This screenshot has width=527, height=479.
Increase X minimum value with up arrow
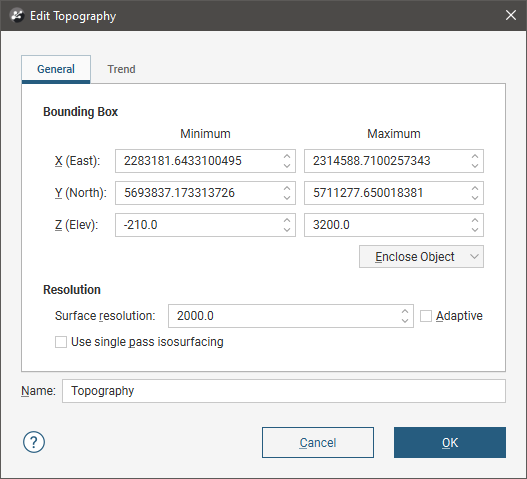point(287,156)
